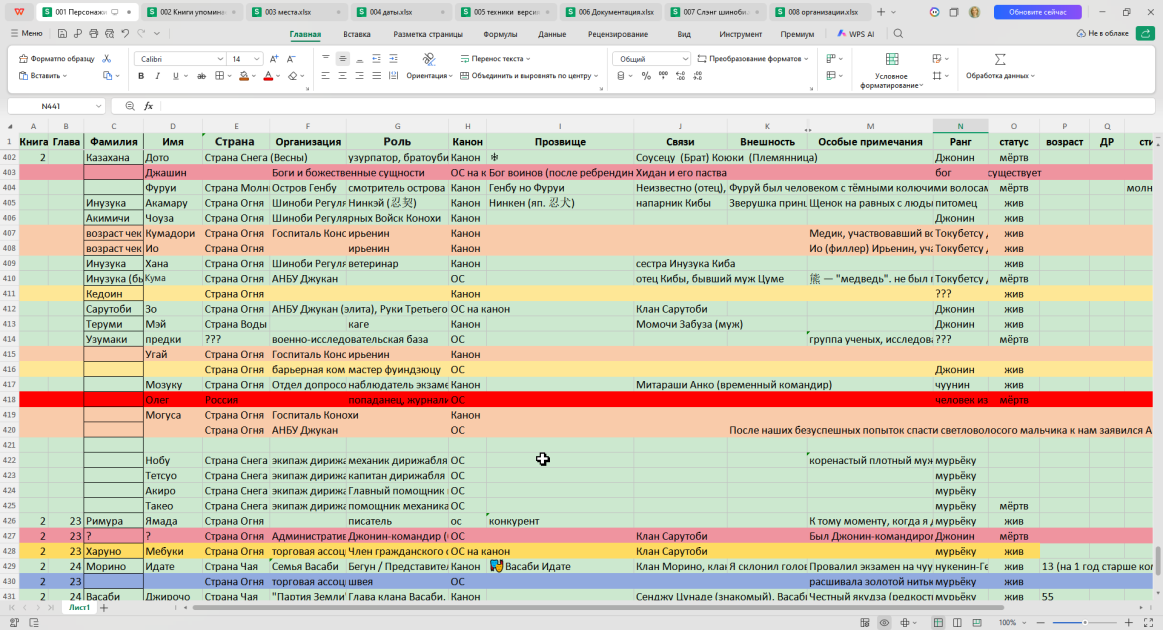Click the zoom magnifier near formula bar
The width and height of the screenshot is (1163, 630).
click(x=130, y=106)
